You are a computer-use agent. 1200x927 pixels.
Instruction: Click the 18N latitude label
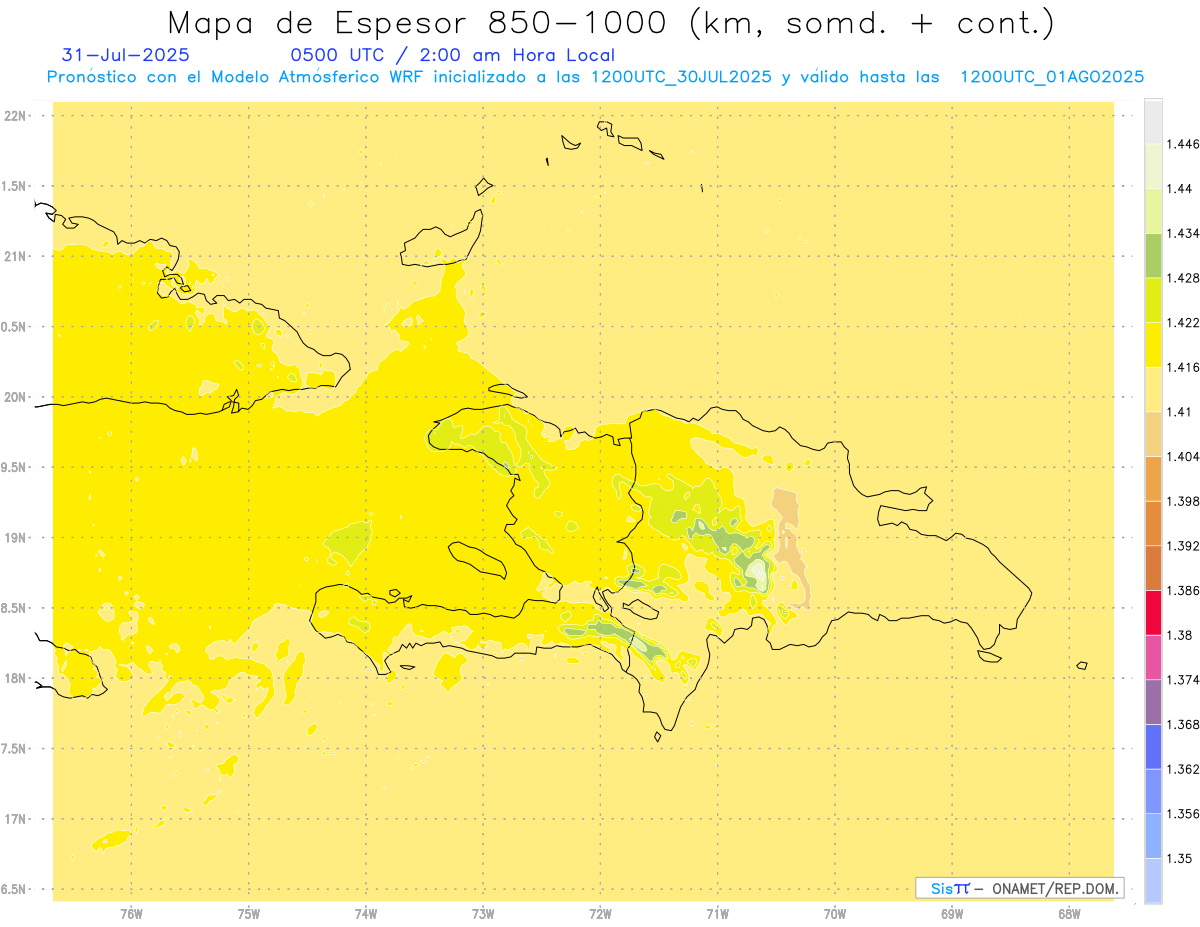[16, 679]
